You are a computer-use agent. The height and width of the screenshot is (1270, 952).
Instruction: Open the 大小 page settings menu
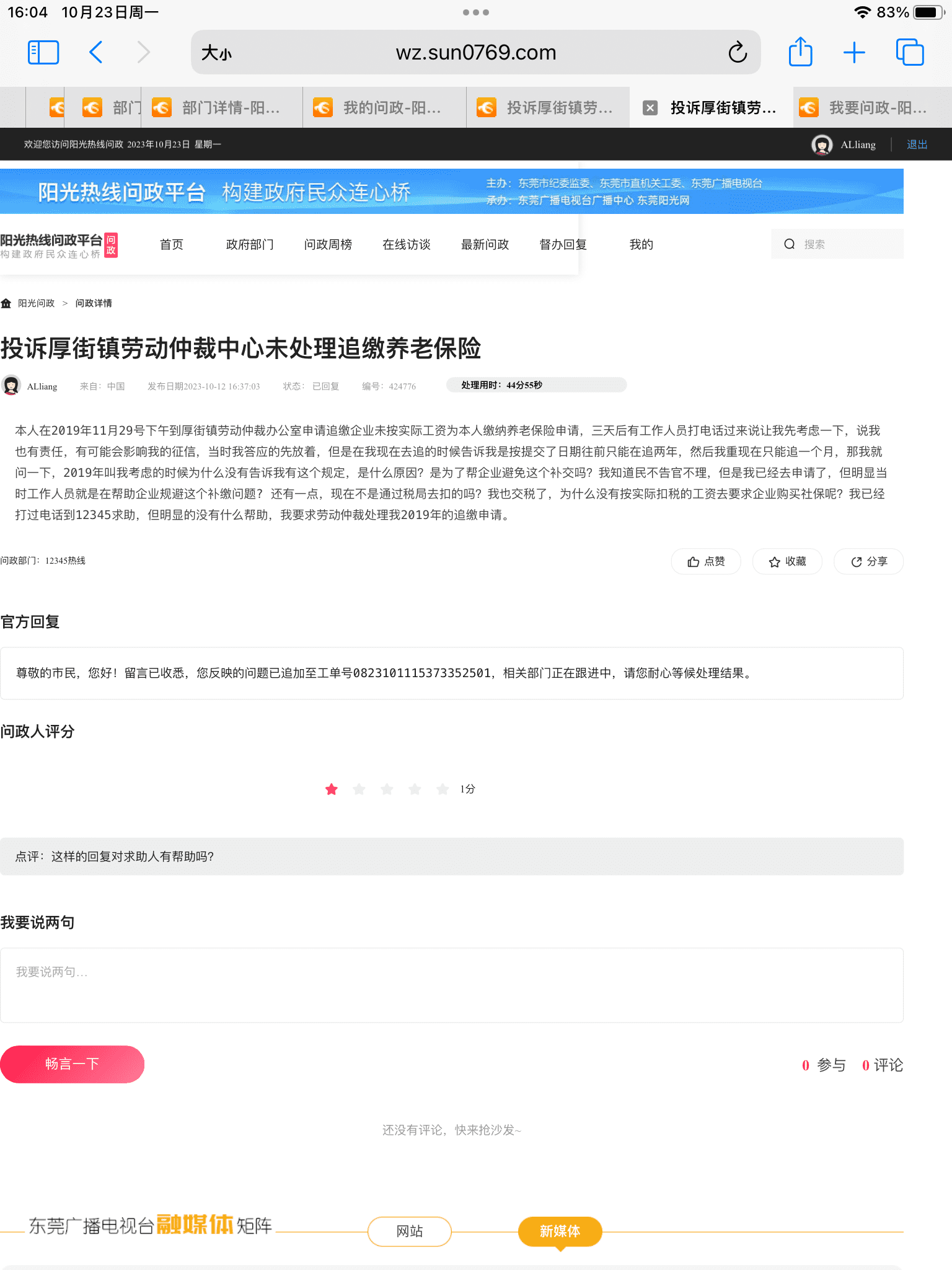(x=216, y=53)
